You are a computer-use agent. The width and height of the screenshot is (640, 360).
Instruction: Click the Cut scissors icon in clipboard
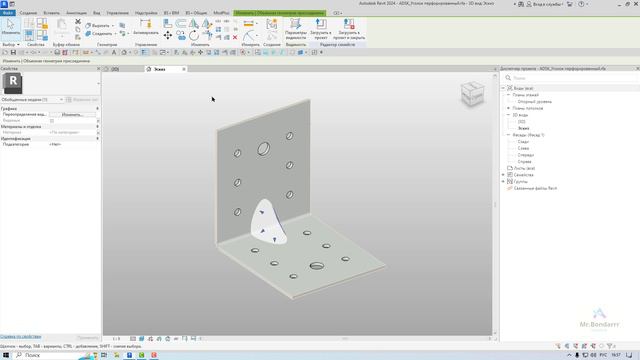pyautogui.click(x=78, y=22)
